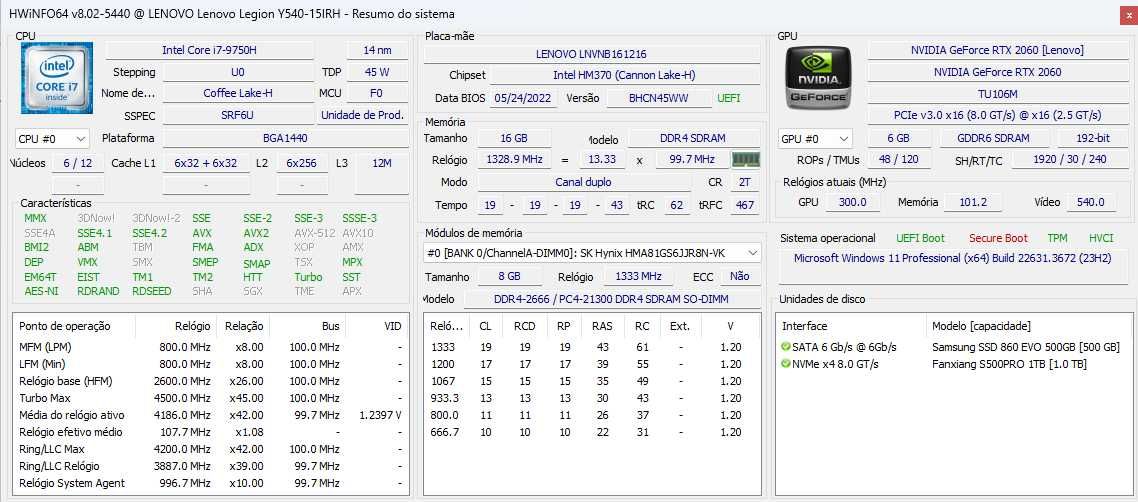Select the 1067 memory timing row
Viewport: 1138px width, 502px height.
pos(592,381)
